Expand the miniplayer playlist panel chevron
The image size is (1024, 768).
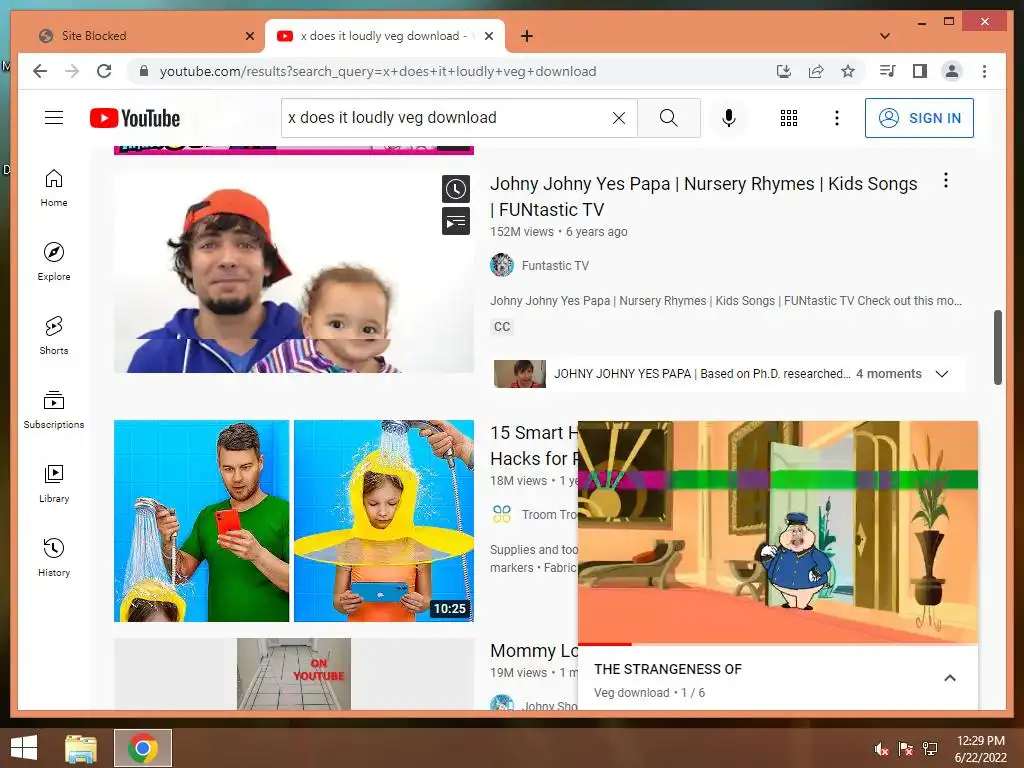click(x=950, y=678)
